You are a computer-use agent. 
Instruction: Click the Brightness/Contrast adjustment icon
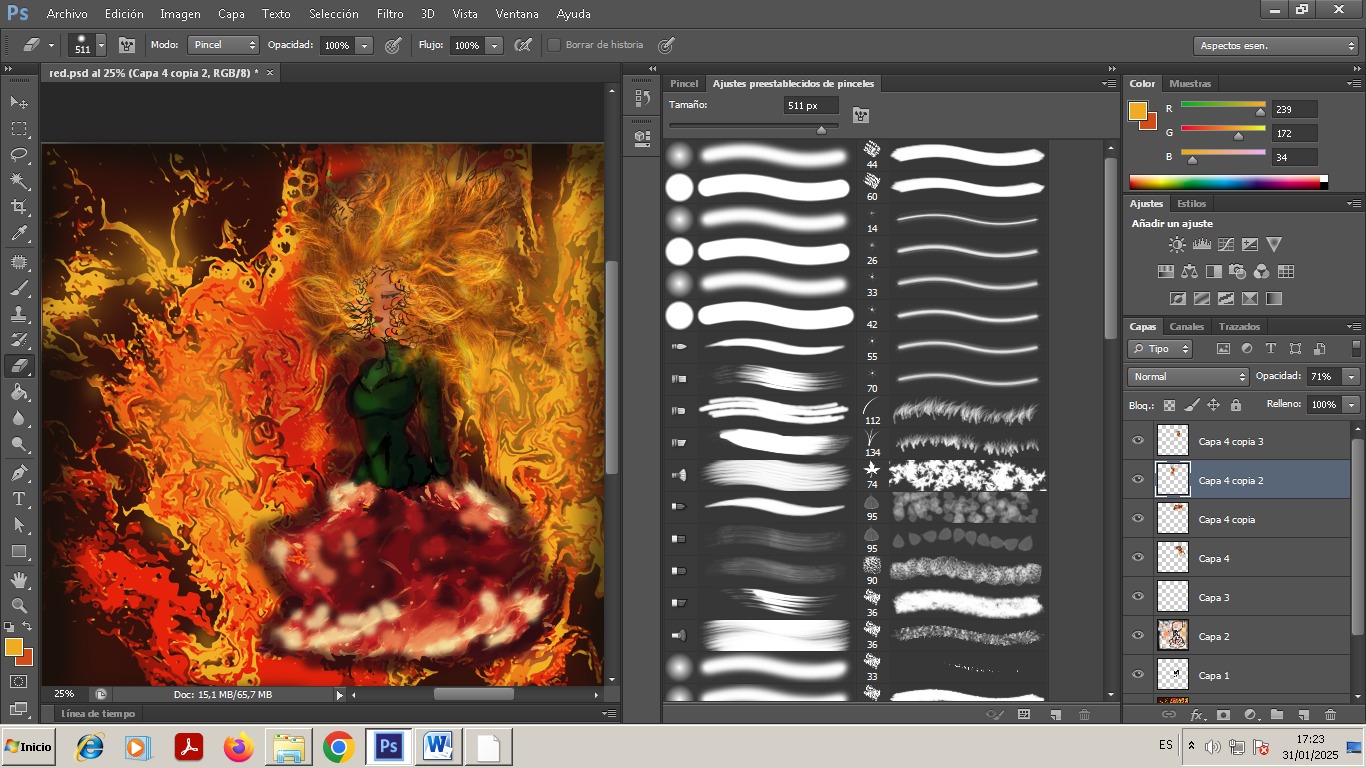pos(1177,244)
